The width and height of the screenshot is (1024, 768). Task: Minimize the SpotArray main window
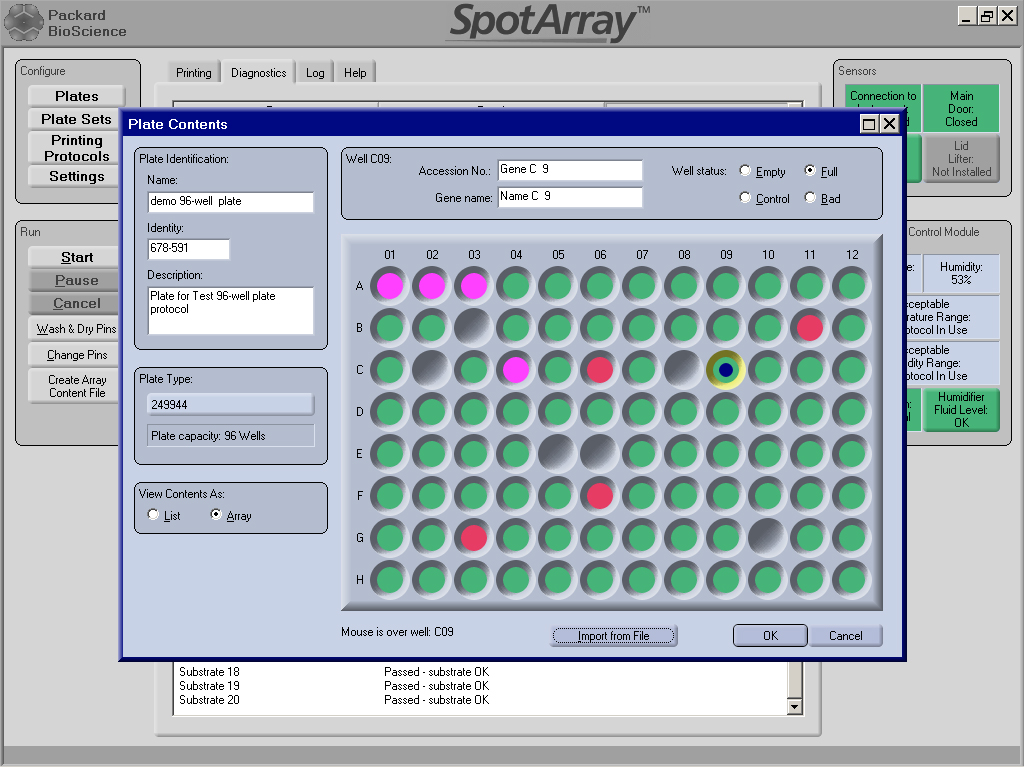(x=967, y=16)
